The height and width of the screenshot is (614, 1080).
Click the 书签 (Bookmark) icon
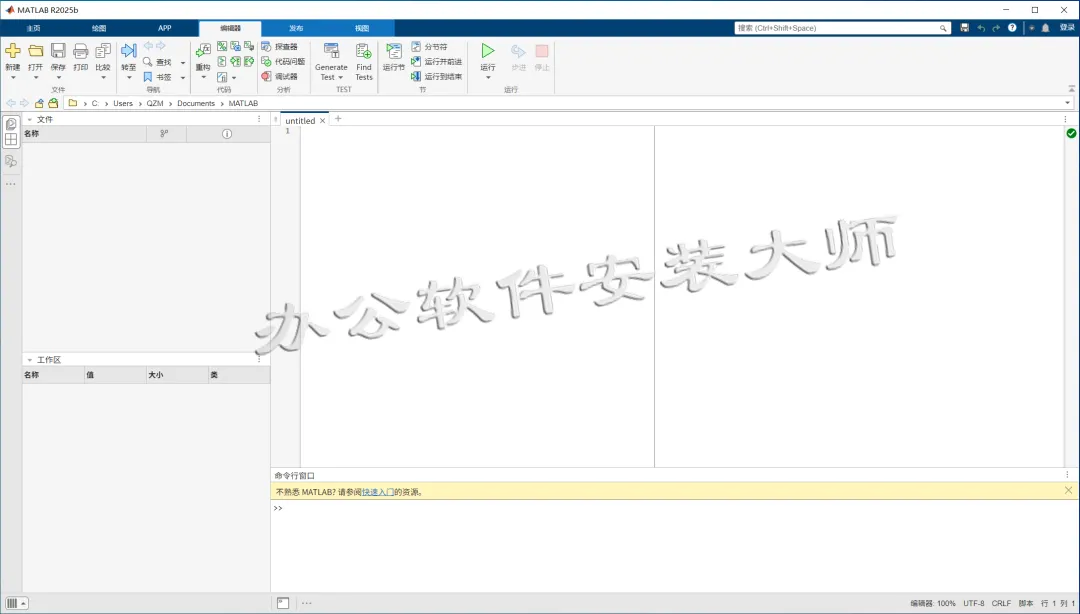[x=147, y=77]
